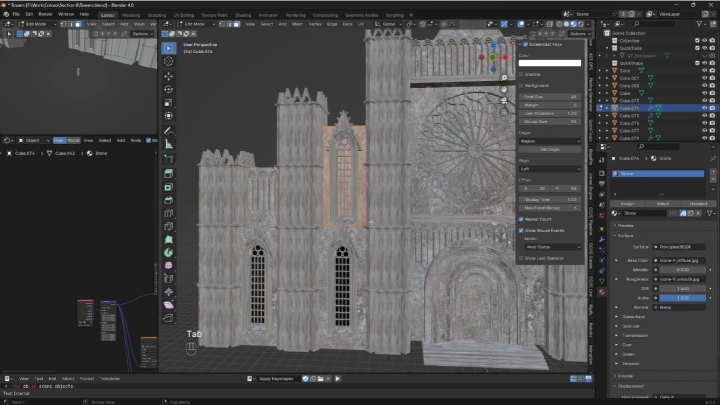Toggle the Repeat Count checkbox
Screen dimensions: 720x405
[521, 219]
